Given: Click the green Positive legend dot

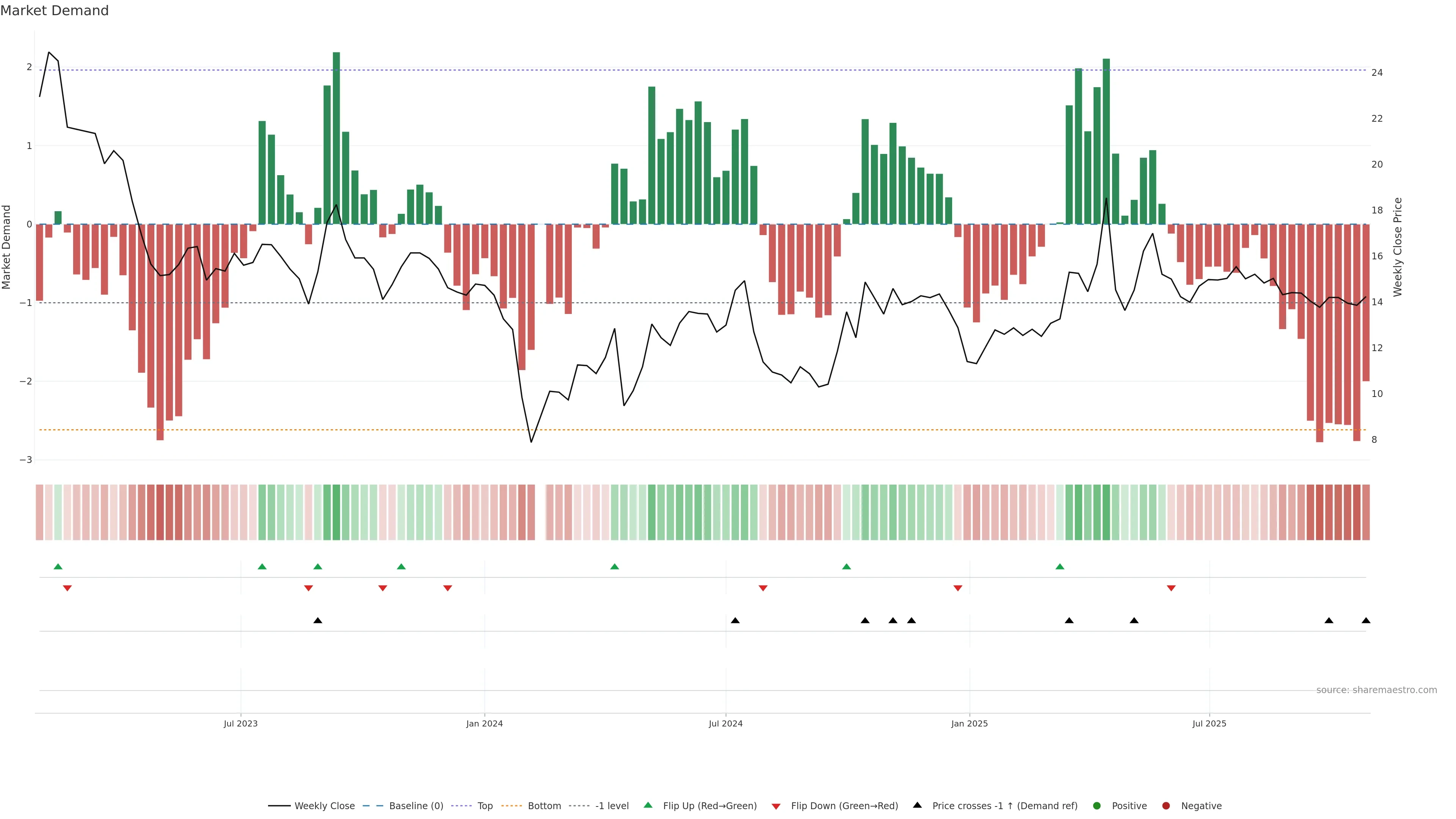Looking at the screenshot, I should click(x=1097, y=805).
